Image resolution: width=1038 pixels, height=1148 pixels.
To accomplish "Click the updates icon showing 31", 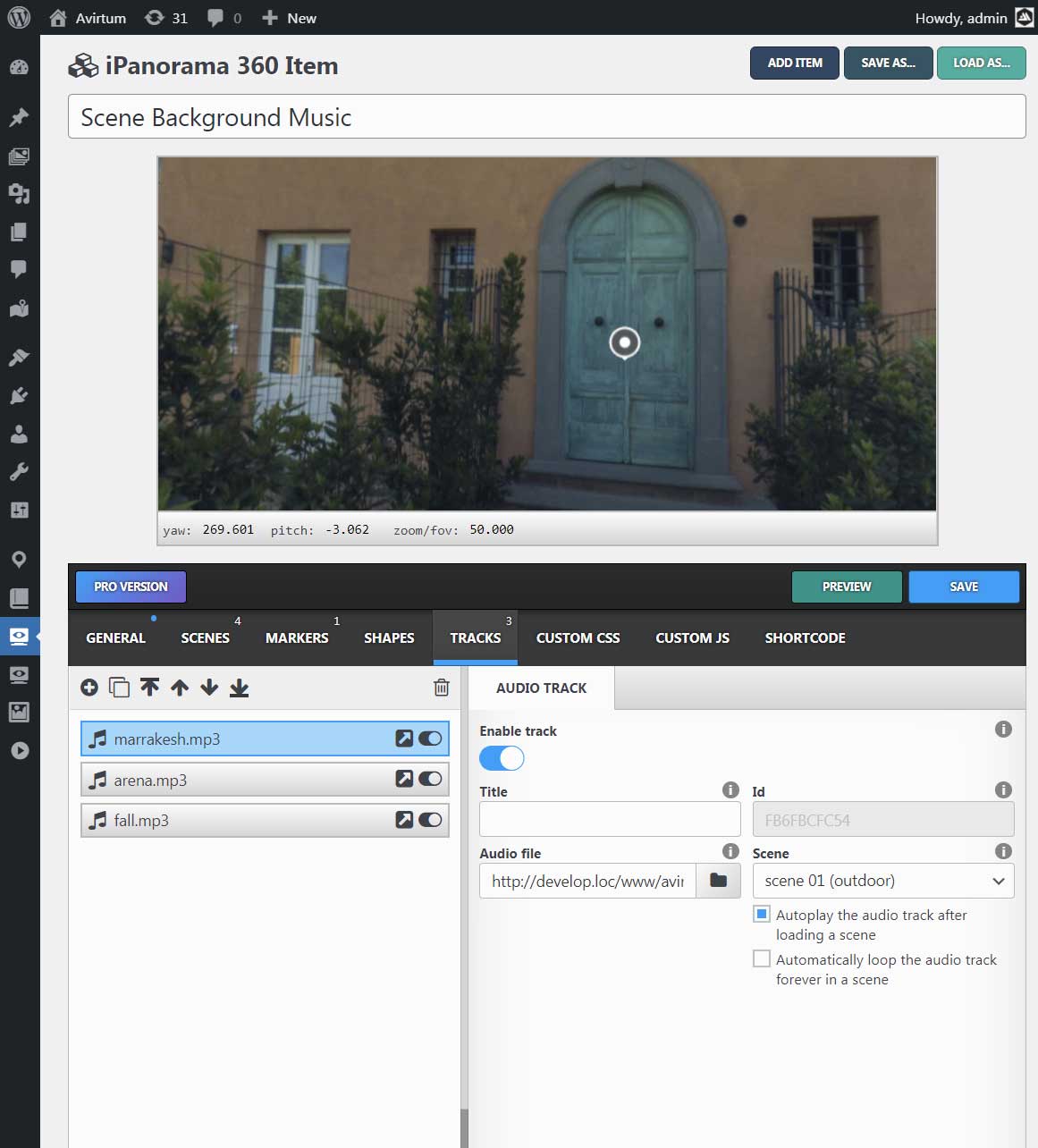I will point(166,18).
